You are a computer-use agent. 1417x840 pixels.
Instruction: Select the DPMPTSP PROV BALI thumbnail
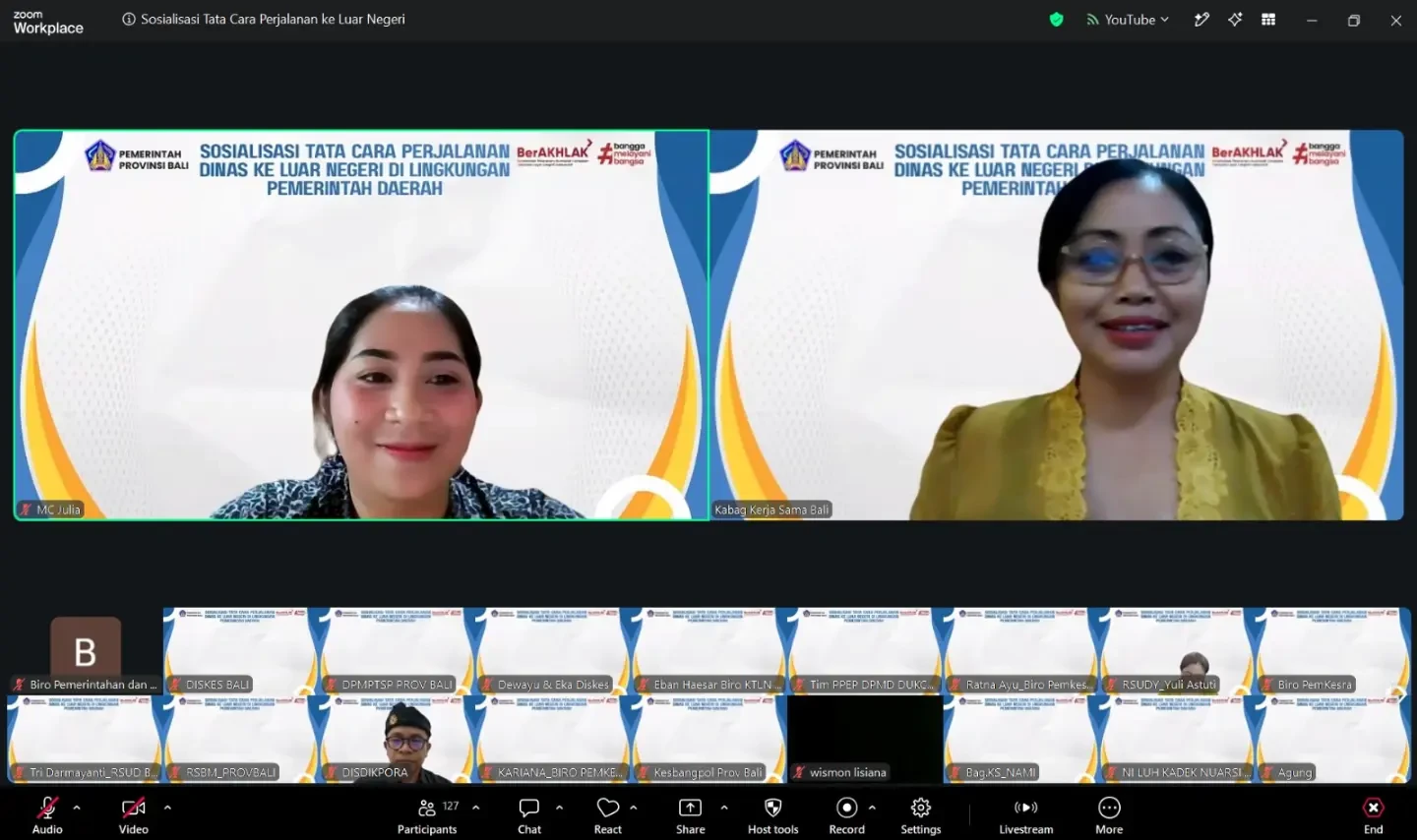[x=398, y=651]
